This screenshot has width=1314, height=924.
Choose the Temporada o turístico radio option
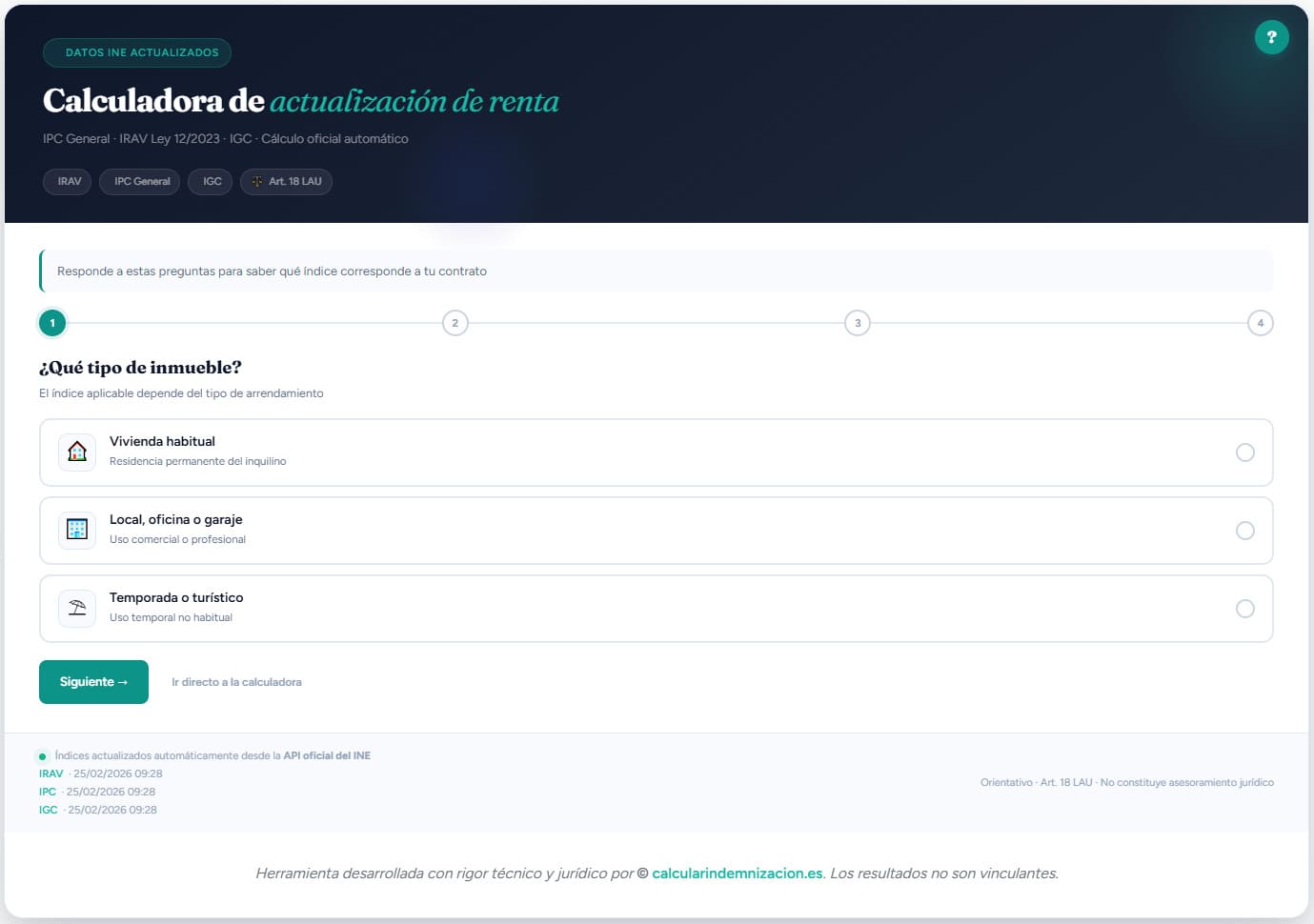click(x=1244, y=609)
